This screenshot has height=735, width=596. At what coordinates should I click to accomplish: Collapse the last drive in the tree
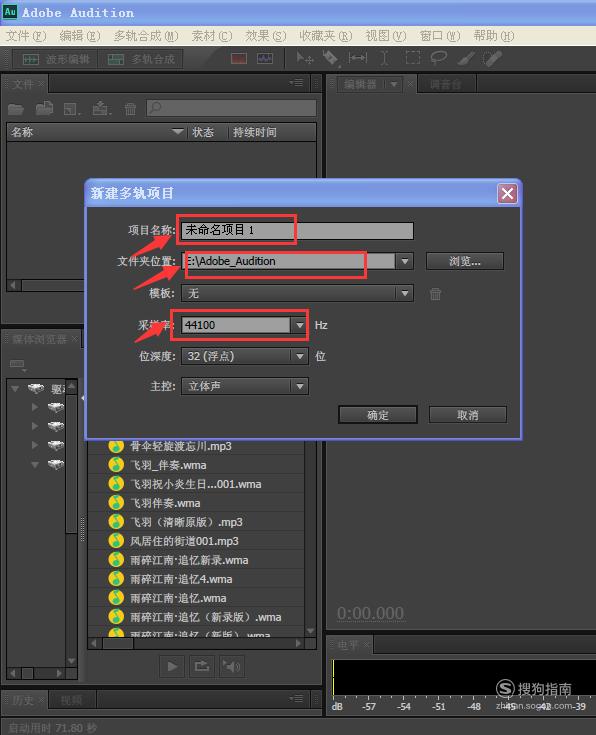[x=35, y=465]
